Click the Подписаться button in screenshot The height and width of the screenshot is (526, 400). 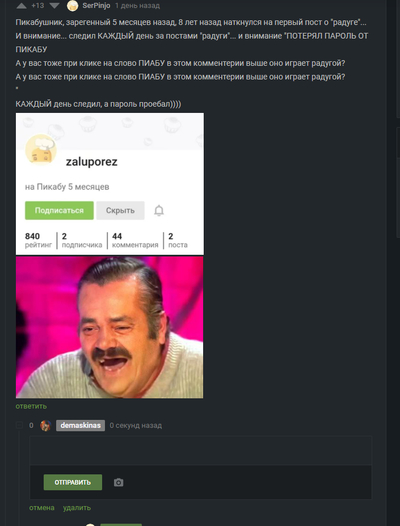[x=59, y=211]
